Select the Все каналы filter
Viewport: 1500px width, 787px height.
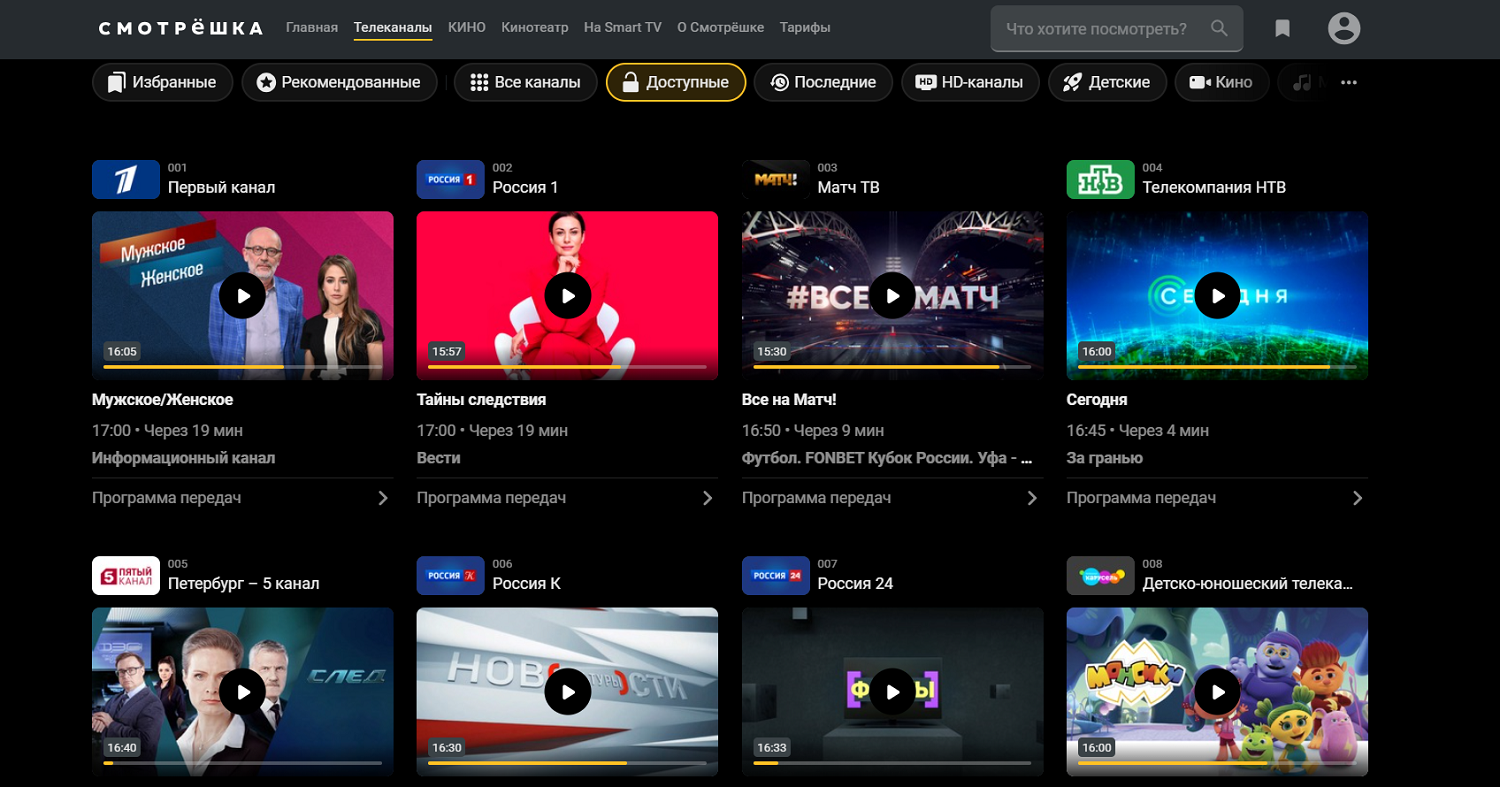[525, 82]
